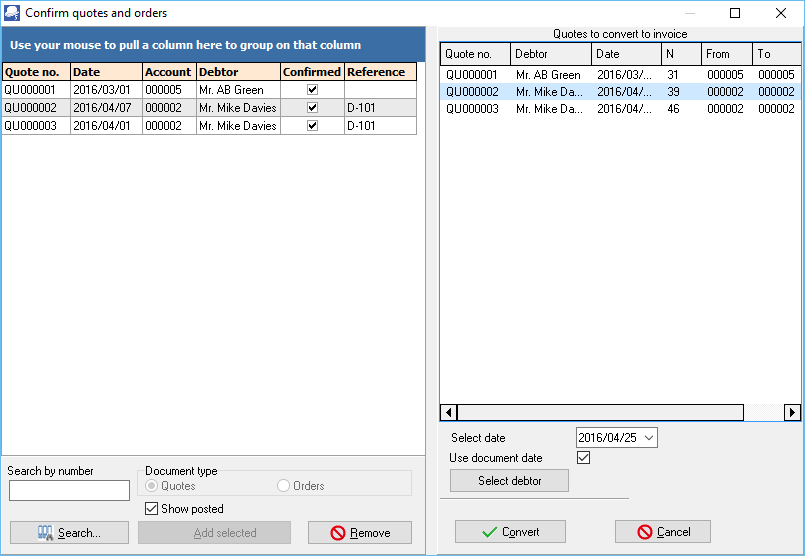Click the app icon in title bar
805x556 pixels.
12,13
